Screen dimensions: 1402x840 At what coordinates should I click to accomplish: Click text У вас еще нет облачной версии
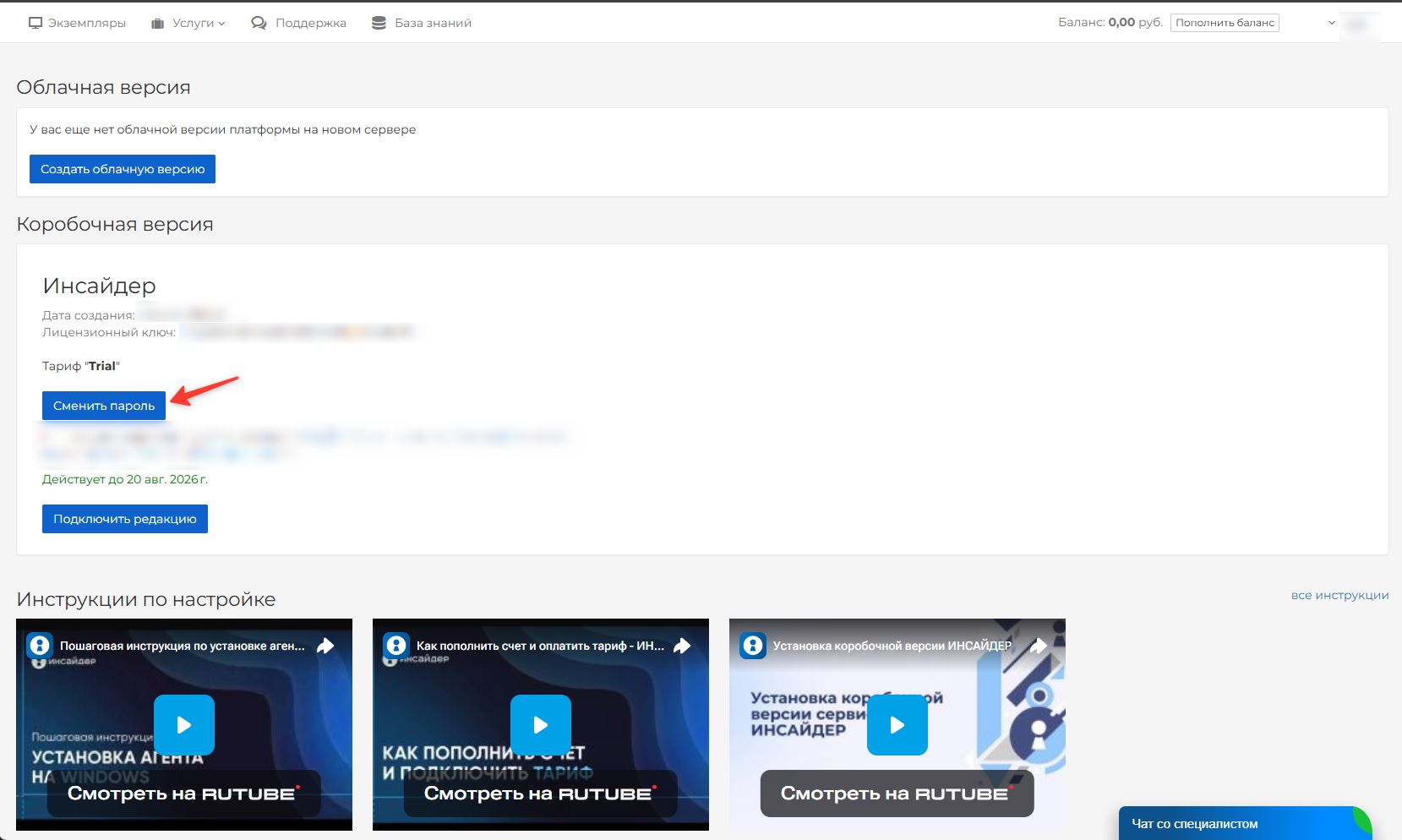(223, 129)
